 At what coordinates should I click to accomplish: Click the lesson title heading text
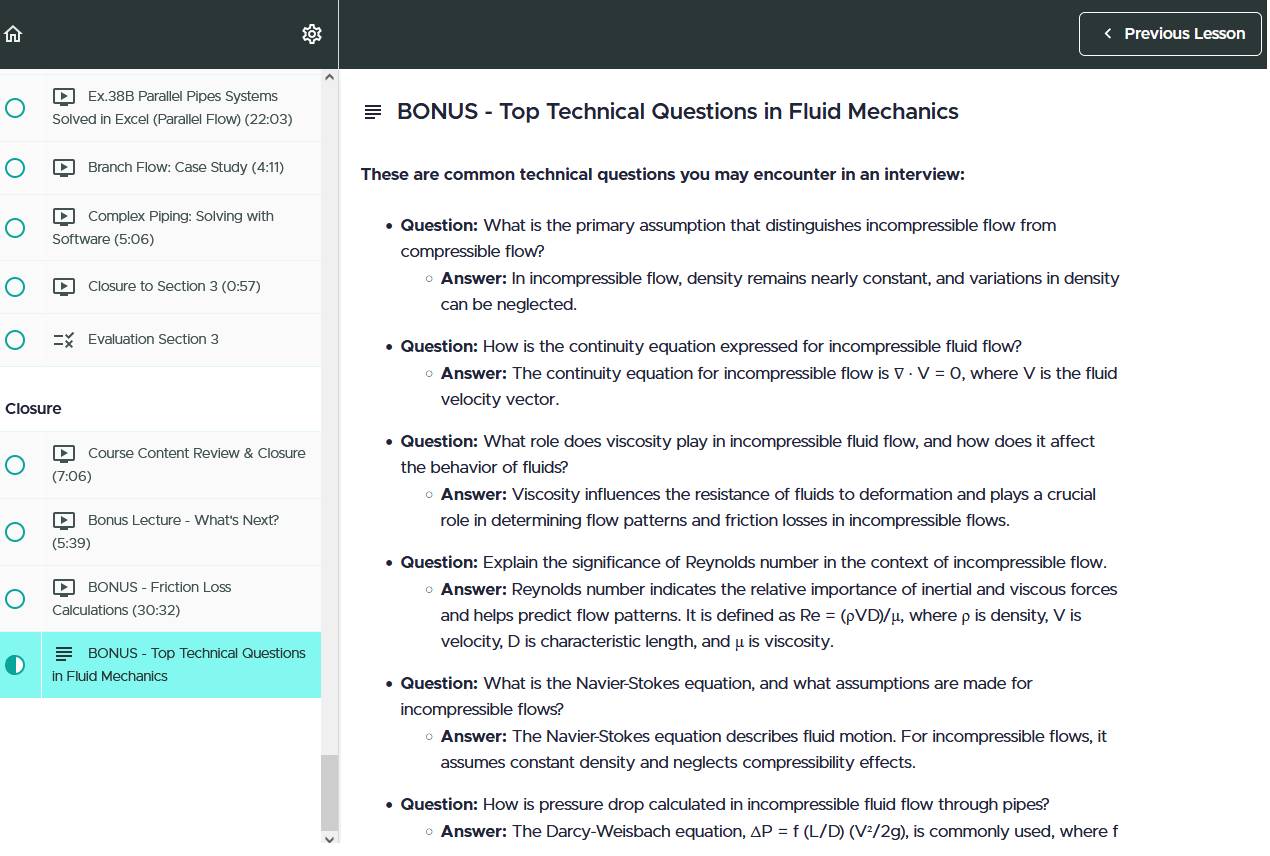[678, 112]
